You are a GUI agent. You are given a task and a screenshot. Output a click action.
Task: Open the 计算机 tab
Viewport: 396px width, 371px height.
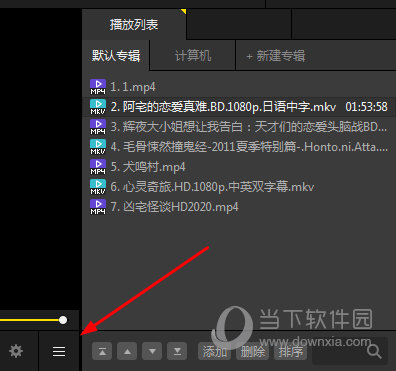point(193,56)
